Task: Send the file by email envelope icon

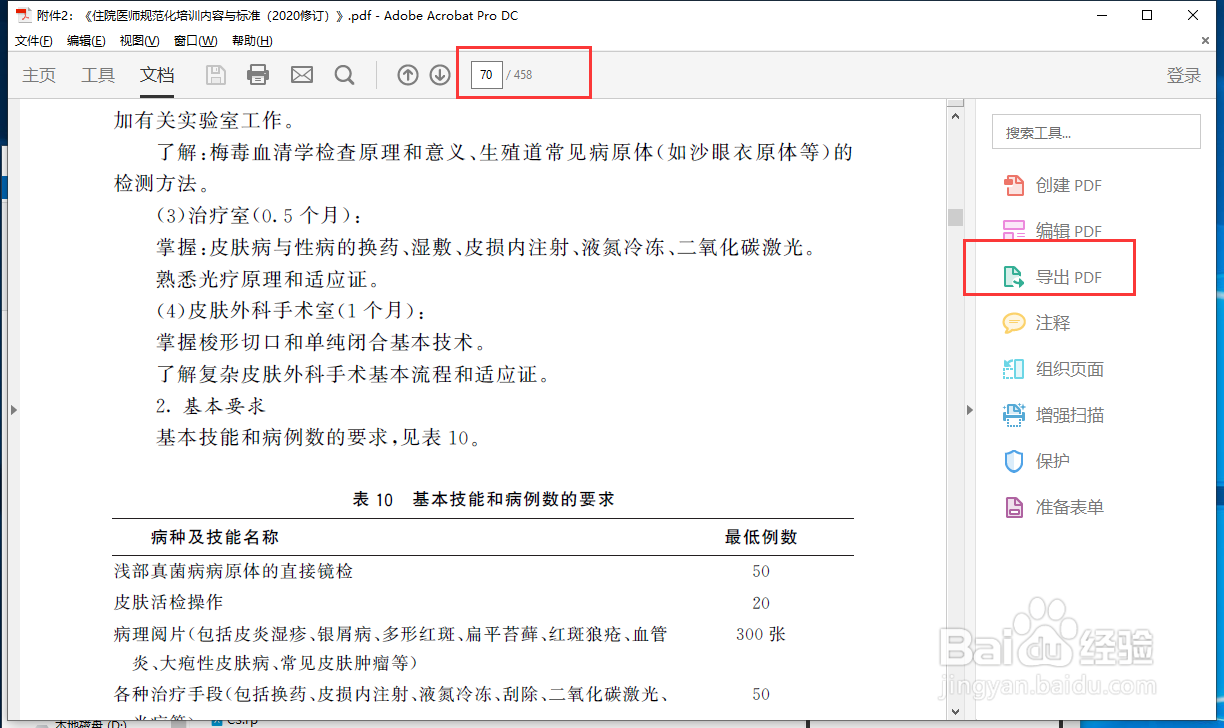Action: tap(301, 75)
